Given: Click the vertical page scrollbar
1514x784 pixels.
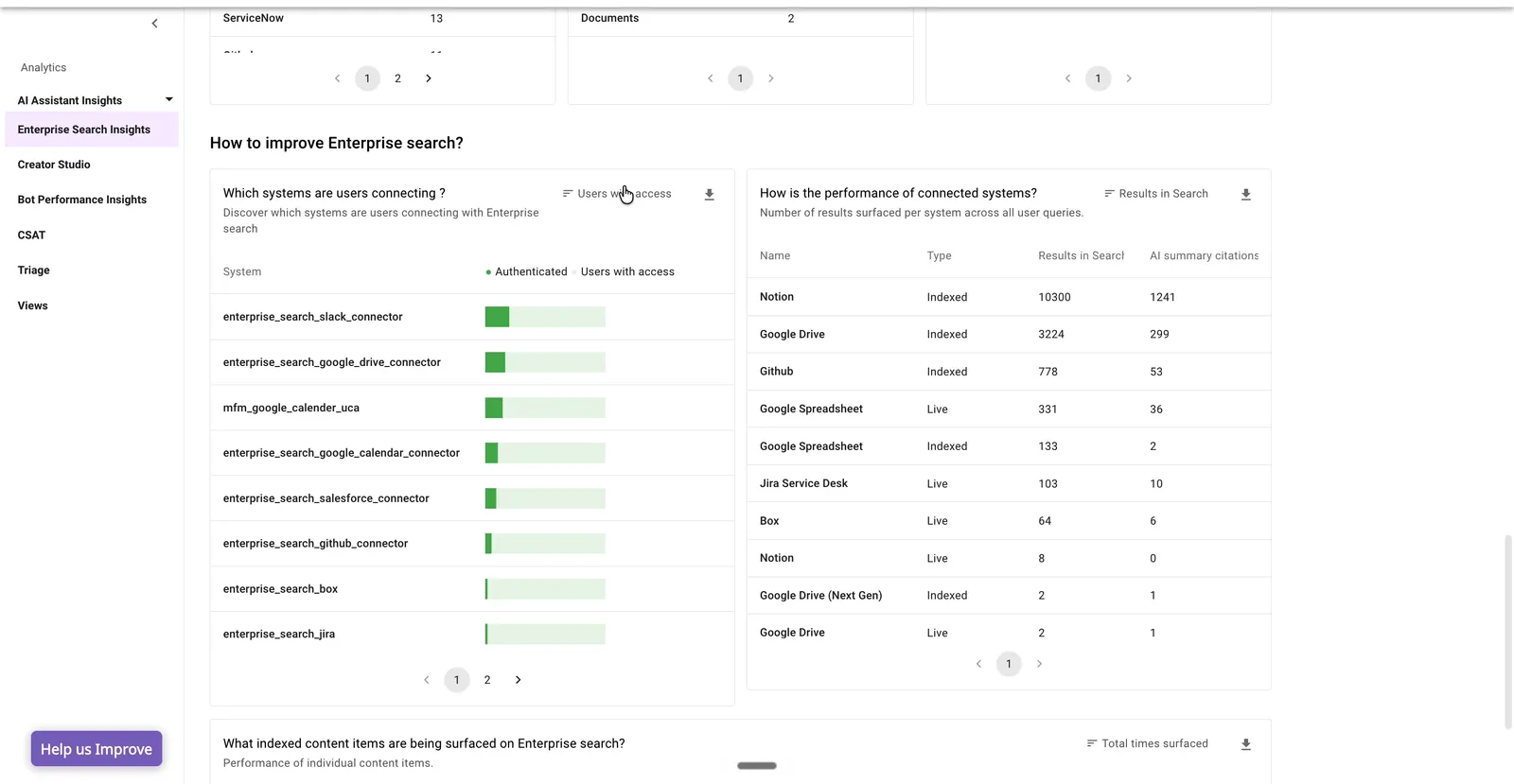Looking at the screenshot, I should (x=1508, y=632).
